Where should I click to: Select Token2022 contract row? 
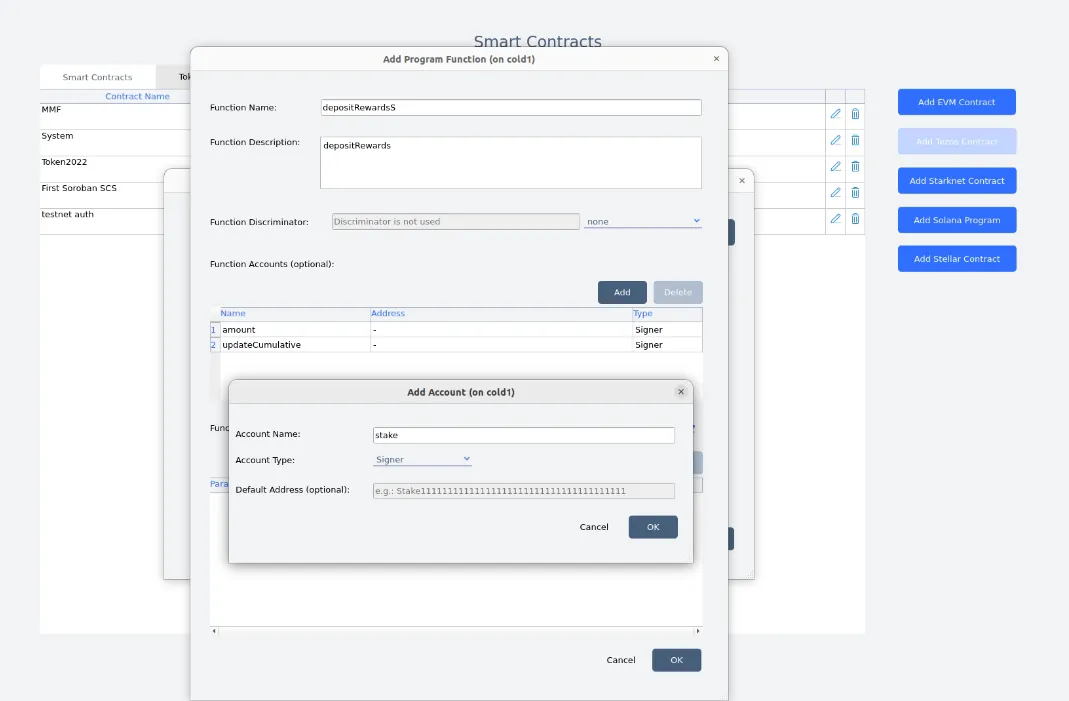[115, 168]
